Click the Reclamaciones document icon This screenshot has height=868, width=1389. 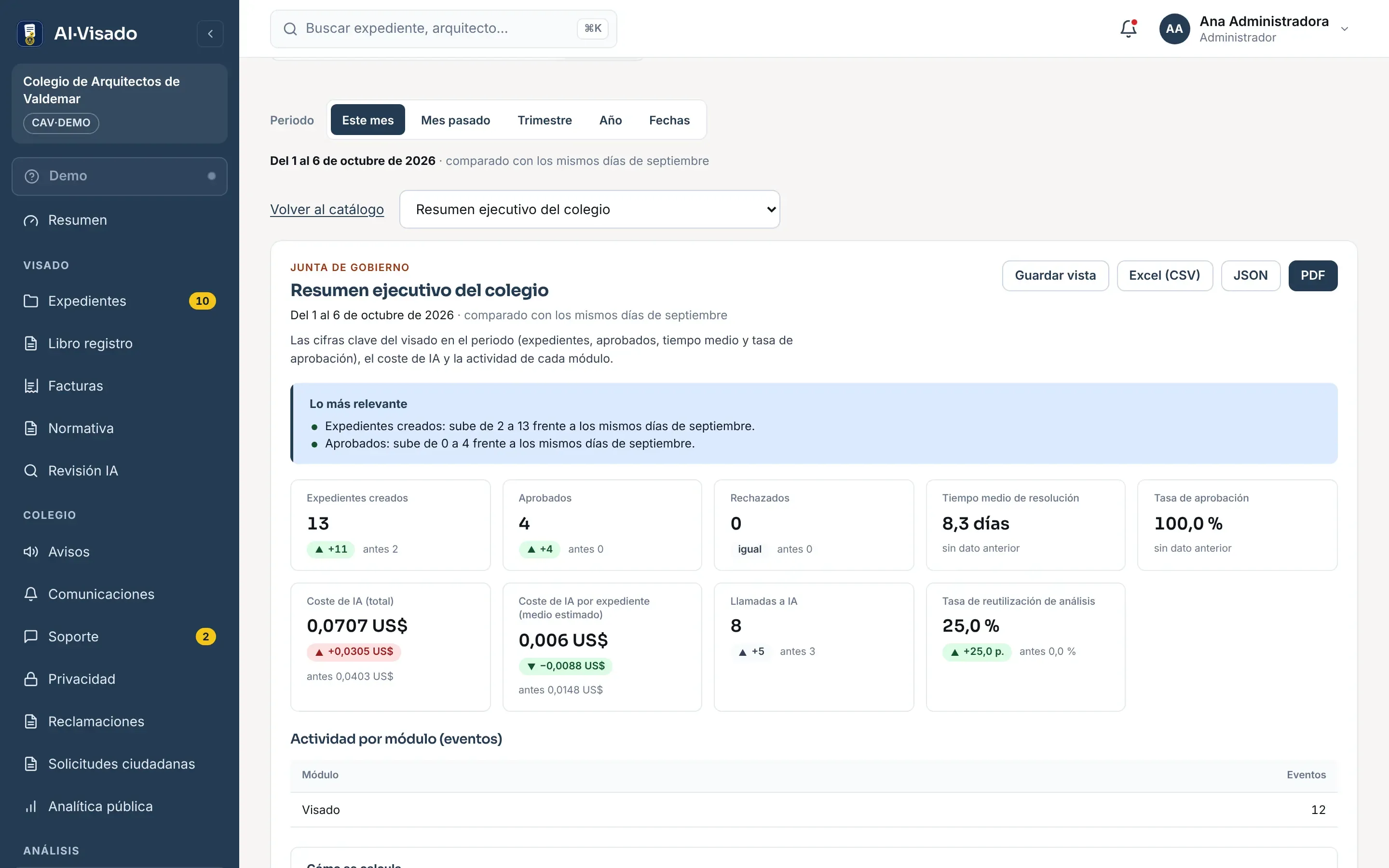coord(31,721)
